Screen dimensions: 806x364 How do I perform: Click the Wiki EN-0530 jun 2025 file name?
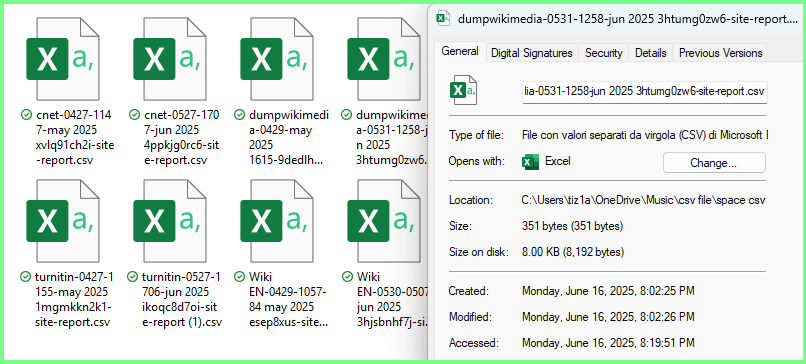tap(392, 300)
